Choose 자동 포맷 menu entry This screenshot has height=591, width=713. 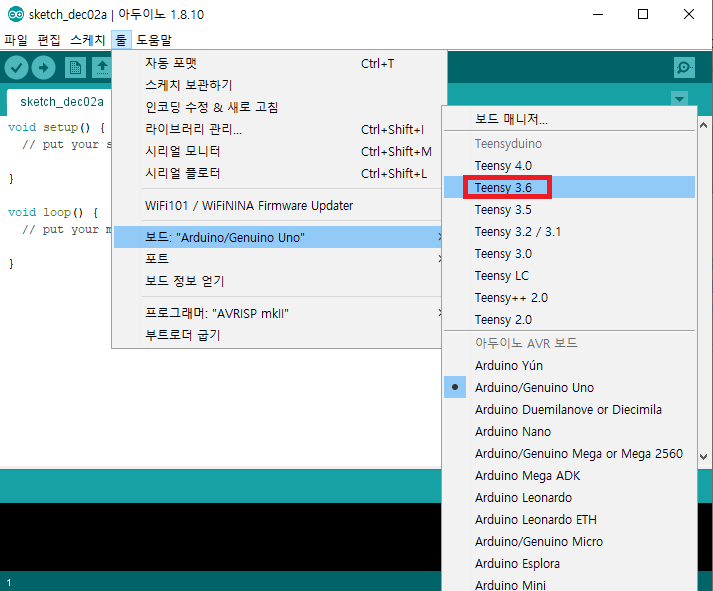point(277,63)
